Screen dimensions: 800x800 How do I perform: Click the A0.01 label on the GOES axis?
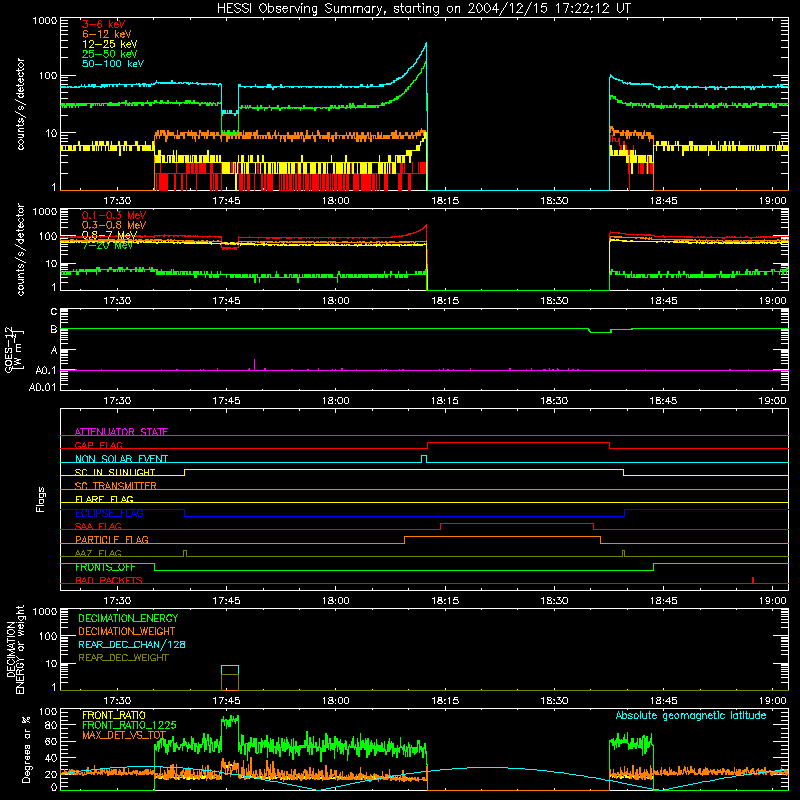(x=42, y=387)
